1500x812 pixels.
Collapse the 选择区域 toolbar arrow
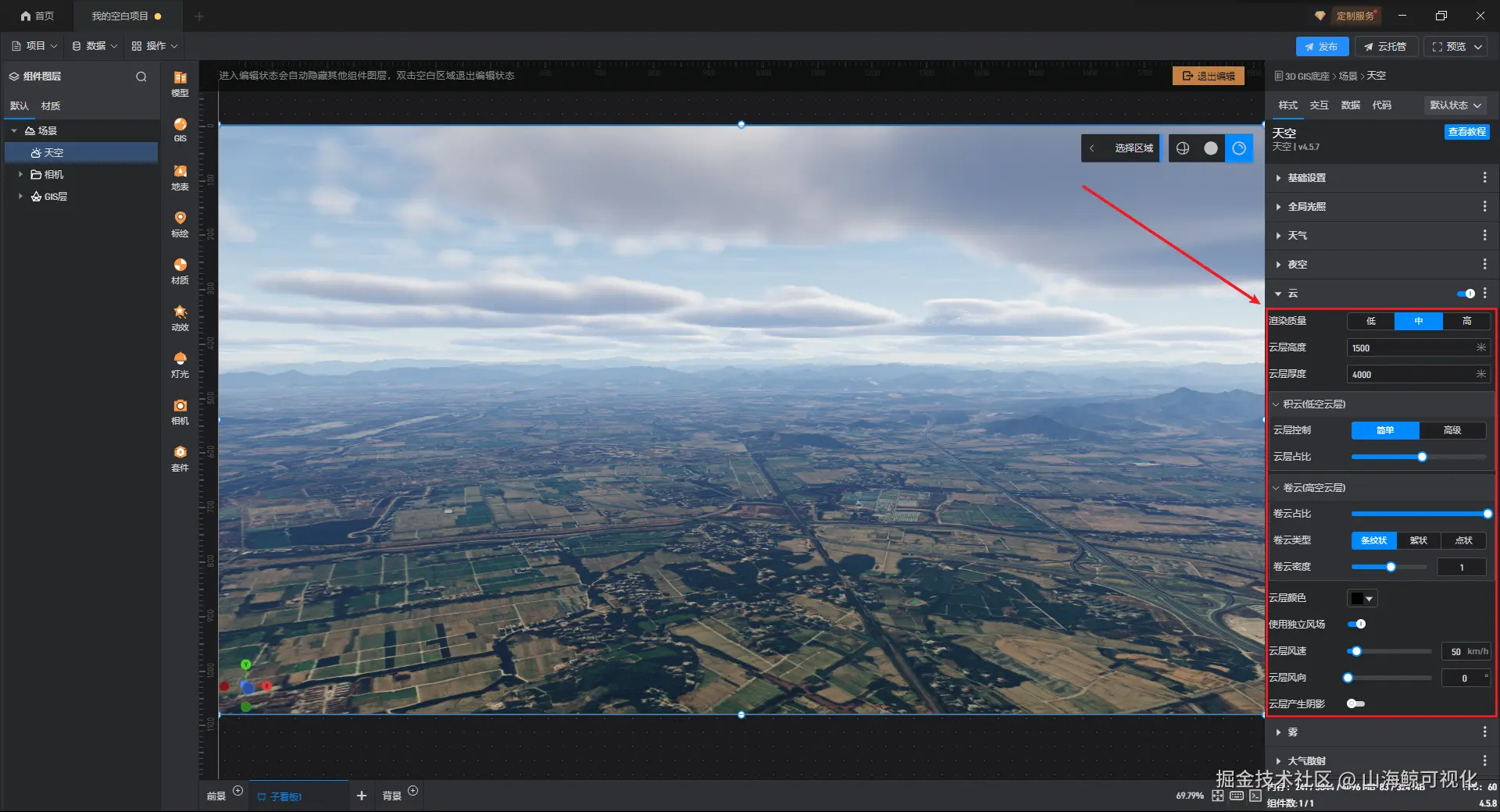[x=1092, y=148]
